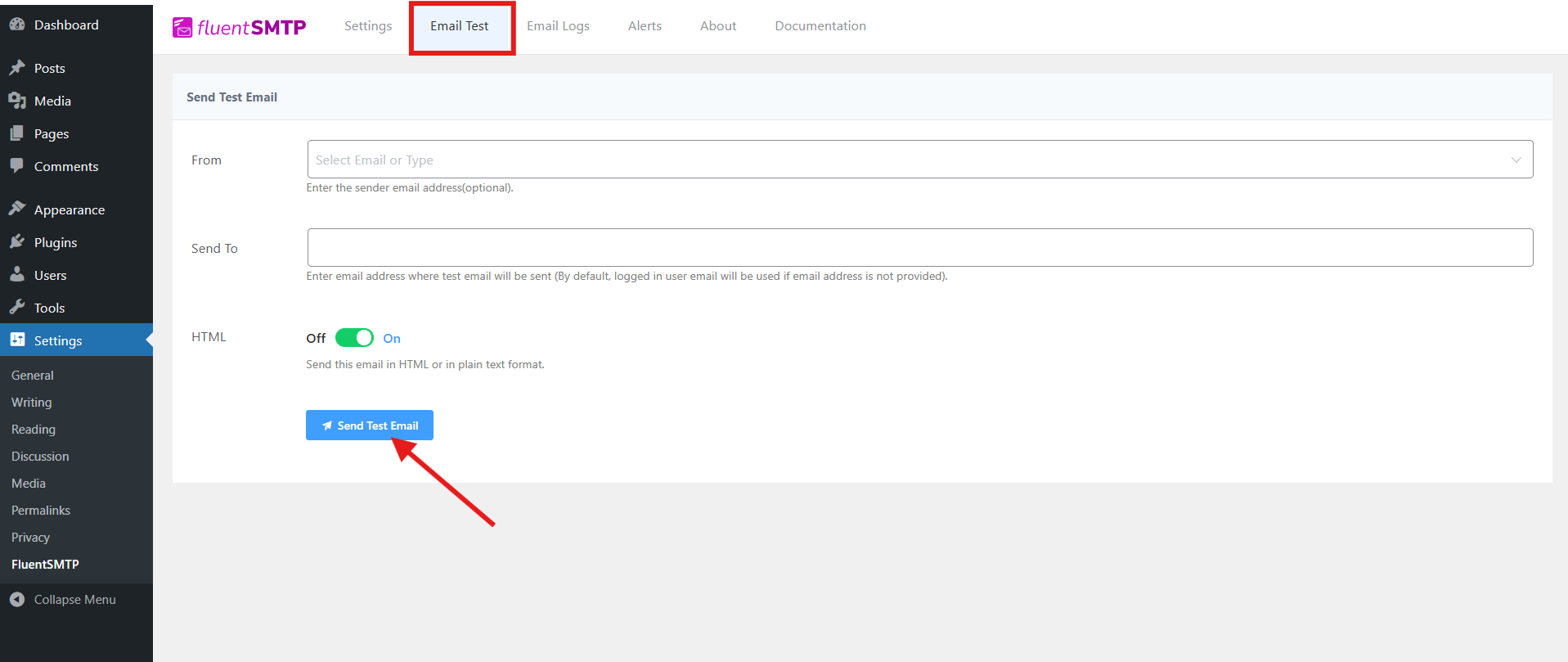Open Media settings submenu link
The image size is (1568, 662).
pos(29,483)
